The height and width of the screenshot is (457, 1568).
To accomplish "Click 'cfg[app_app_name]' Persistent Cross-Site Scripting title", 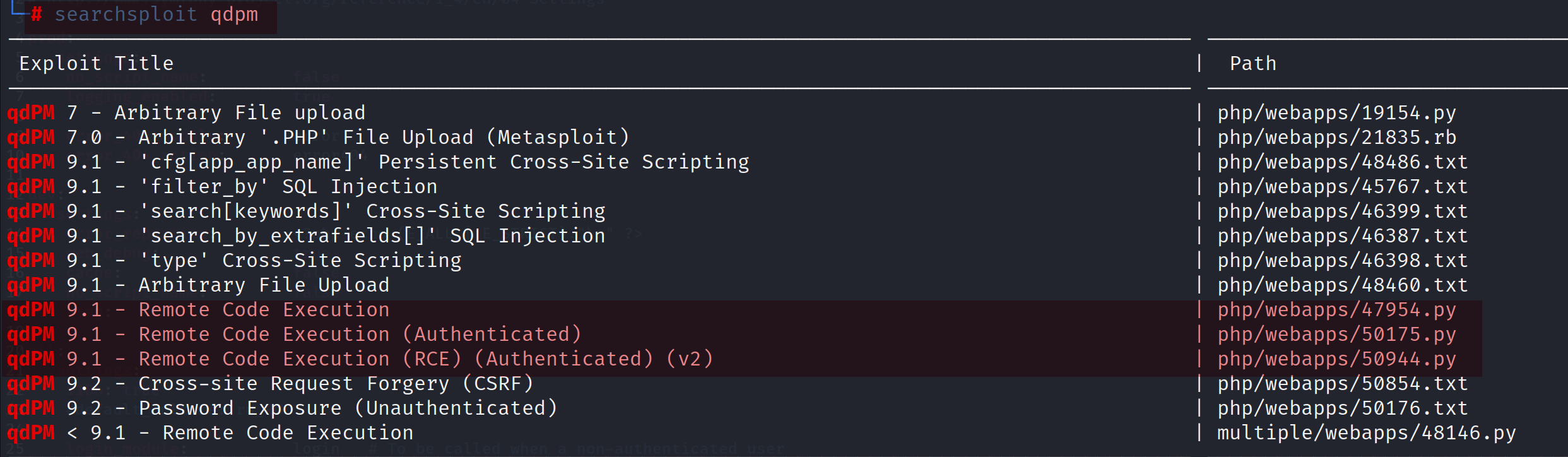I will pos(444,162).
